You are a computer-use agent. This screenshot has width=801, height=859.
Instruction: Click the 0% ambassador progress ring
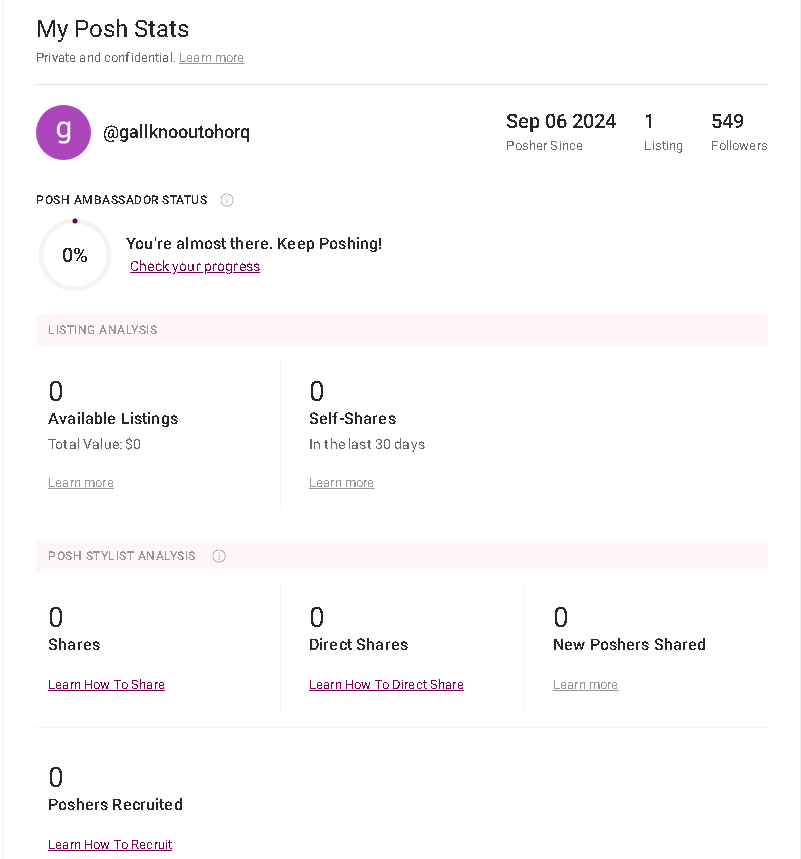[75, 255]
